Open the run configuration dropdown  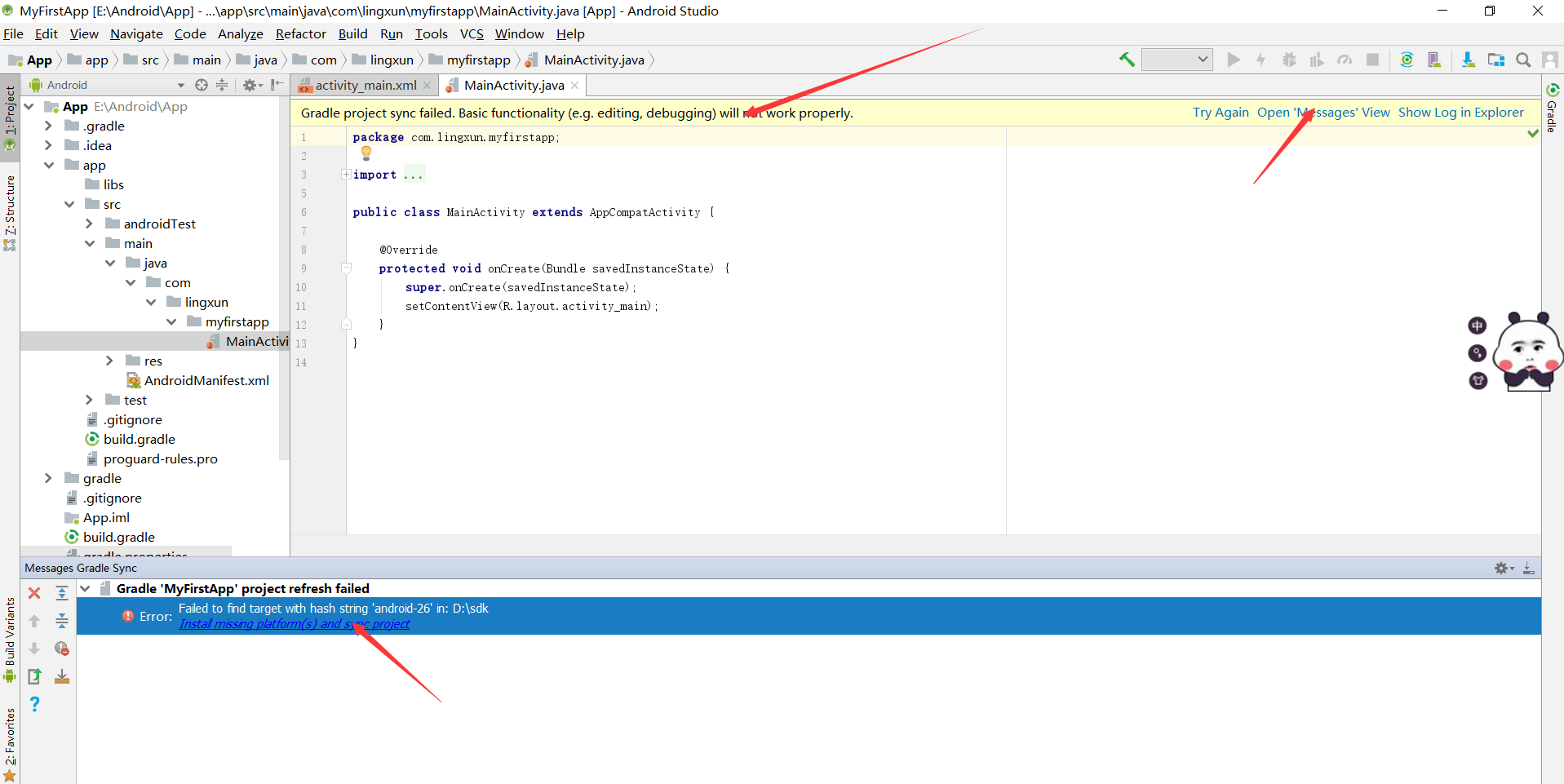click(1176, 60)
